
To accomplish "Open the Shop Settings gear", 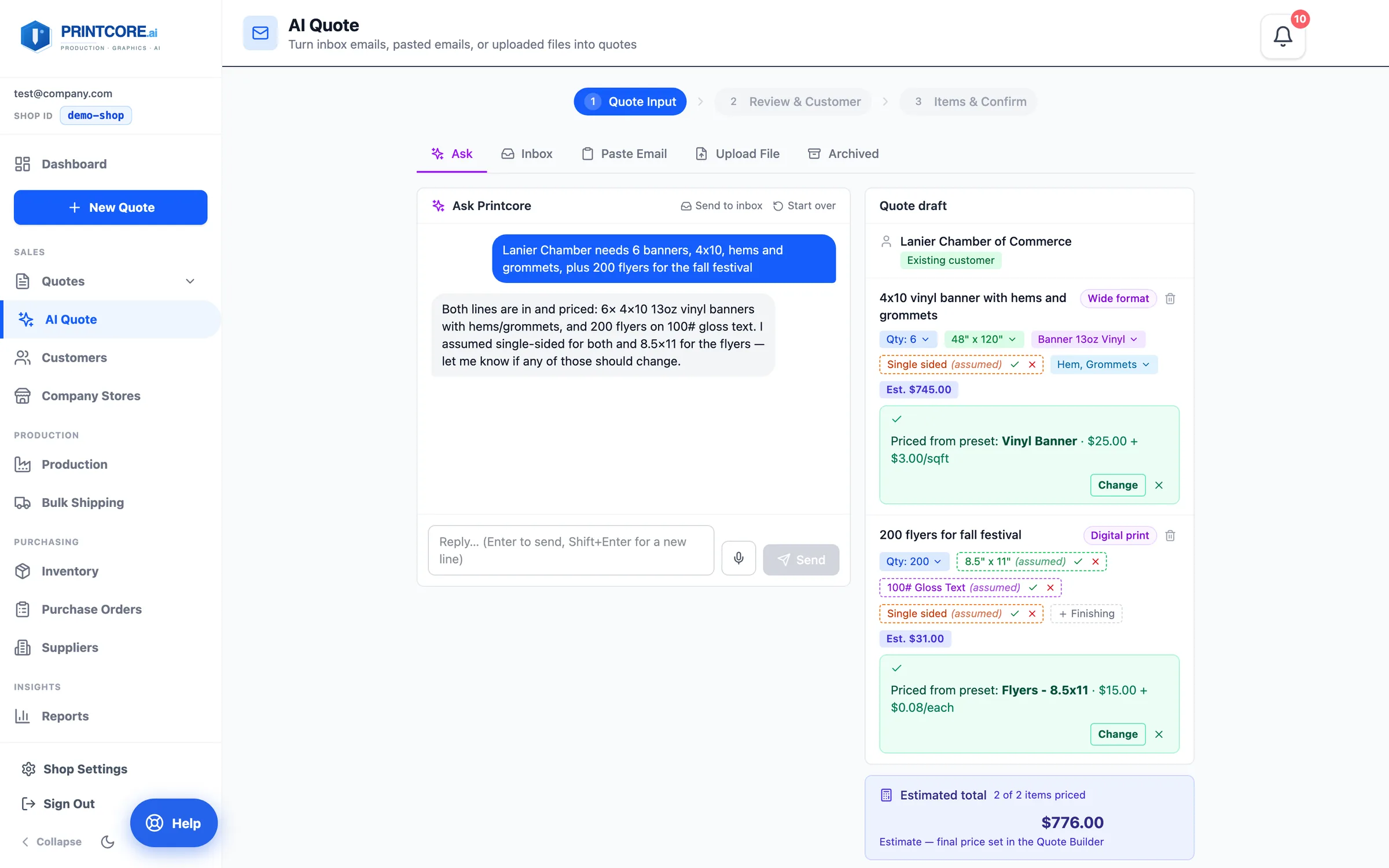I will pyautogui.click(x=28, y=769).
